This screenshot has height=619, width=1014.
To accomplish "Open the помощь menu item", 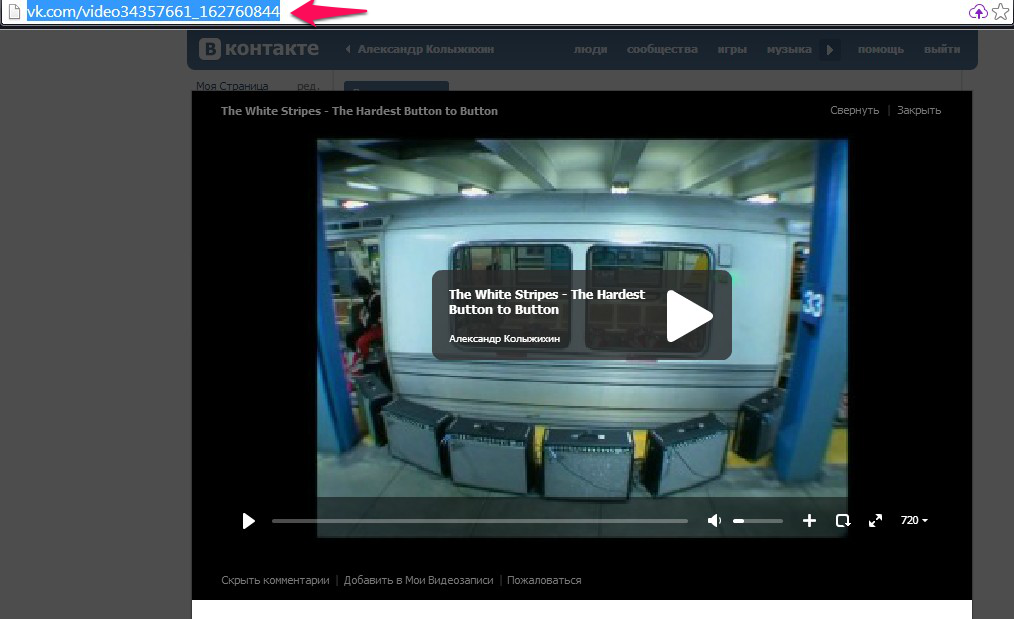I will coord(880,49).
